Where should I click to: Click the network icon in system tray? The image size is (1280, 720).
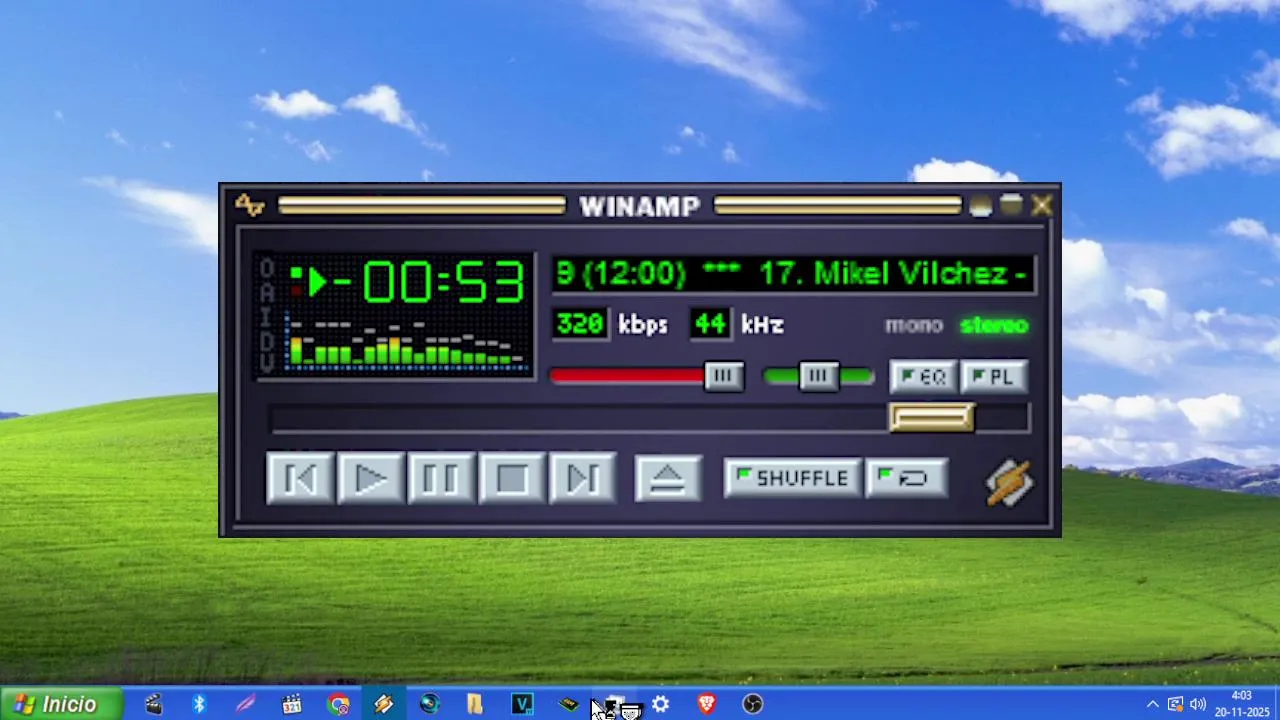1175,704
